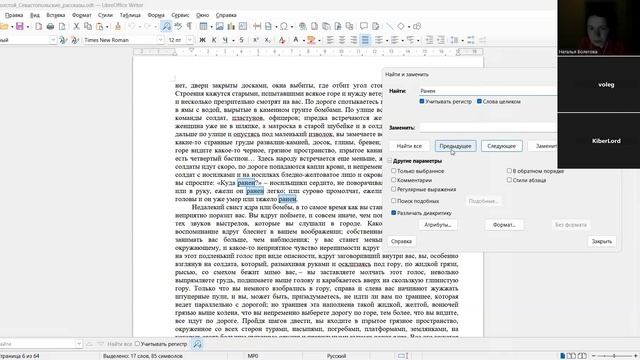Viewport: 640px width, 360px height.
Task: Open highlighting color dropdown arrow
Action: pyautogui.click(x=319, y=40)
